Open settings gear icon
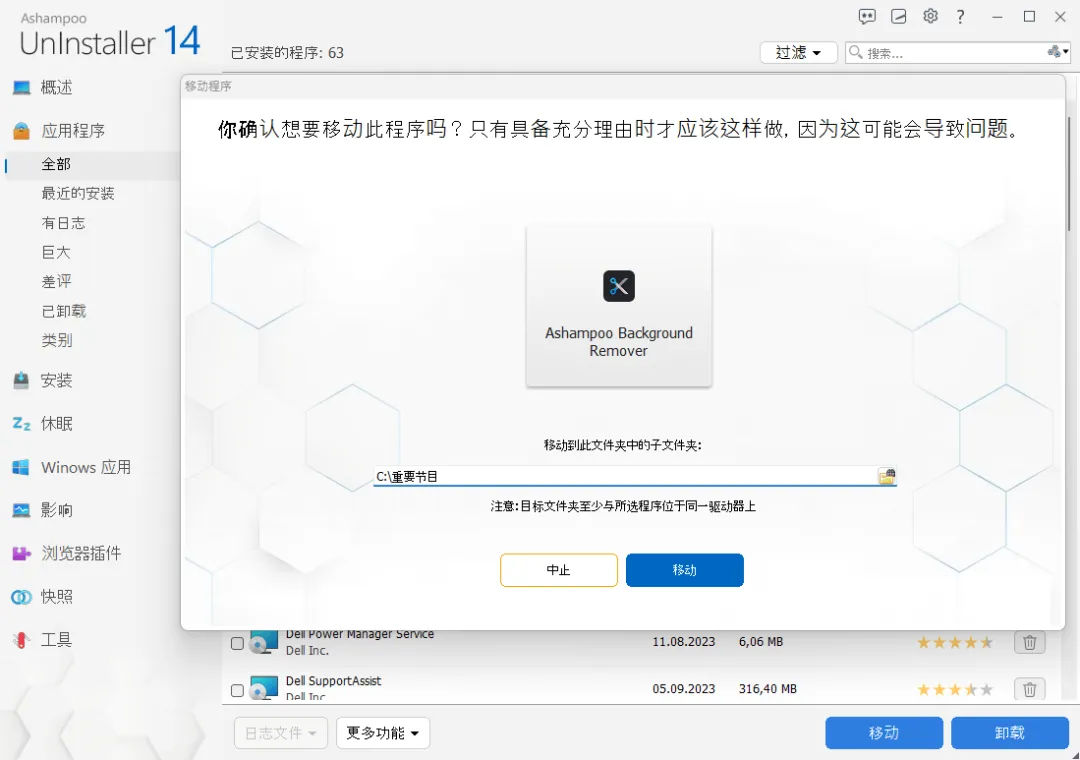Image resolution: width=1080 pixels, height=760 pixels. pos(930,16)
